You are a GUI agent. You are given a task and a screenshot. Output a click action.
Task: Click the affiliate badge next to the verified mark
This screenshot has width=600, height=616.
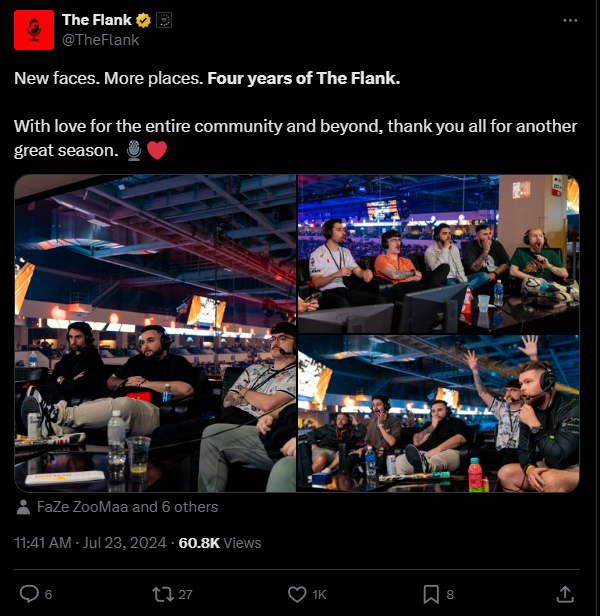[164, 20]
